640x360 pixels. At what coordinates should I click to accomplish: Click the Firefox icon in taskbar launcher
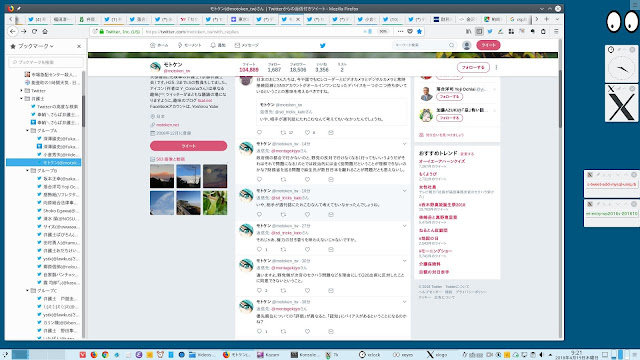point(93,355)
